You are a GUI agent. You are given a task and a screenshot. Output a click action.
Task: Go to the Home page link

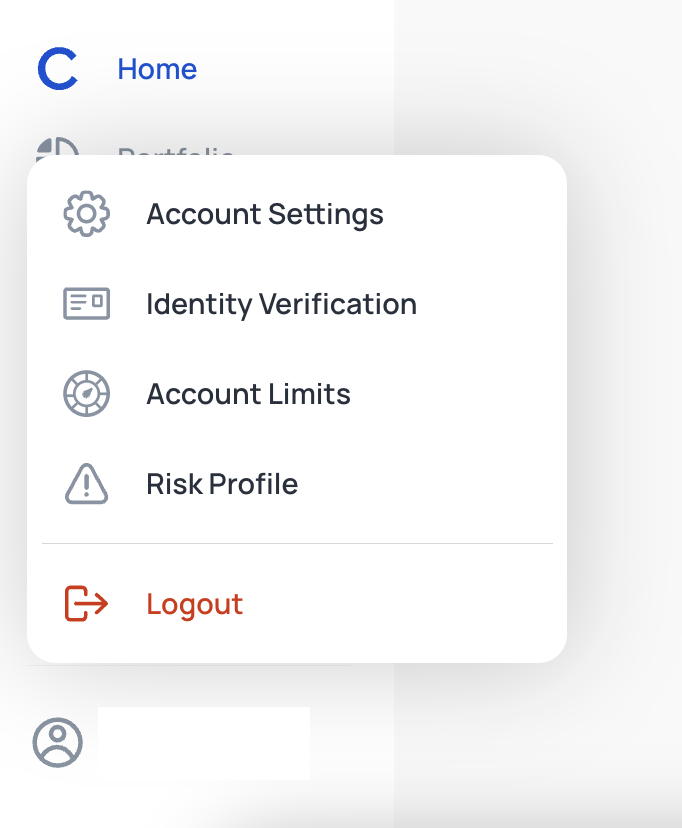tap(157, 69)
